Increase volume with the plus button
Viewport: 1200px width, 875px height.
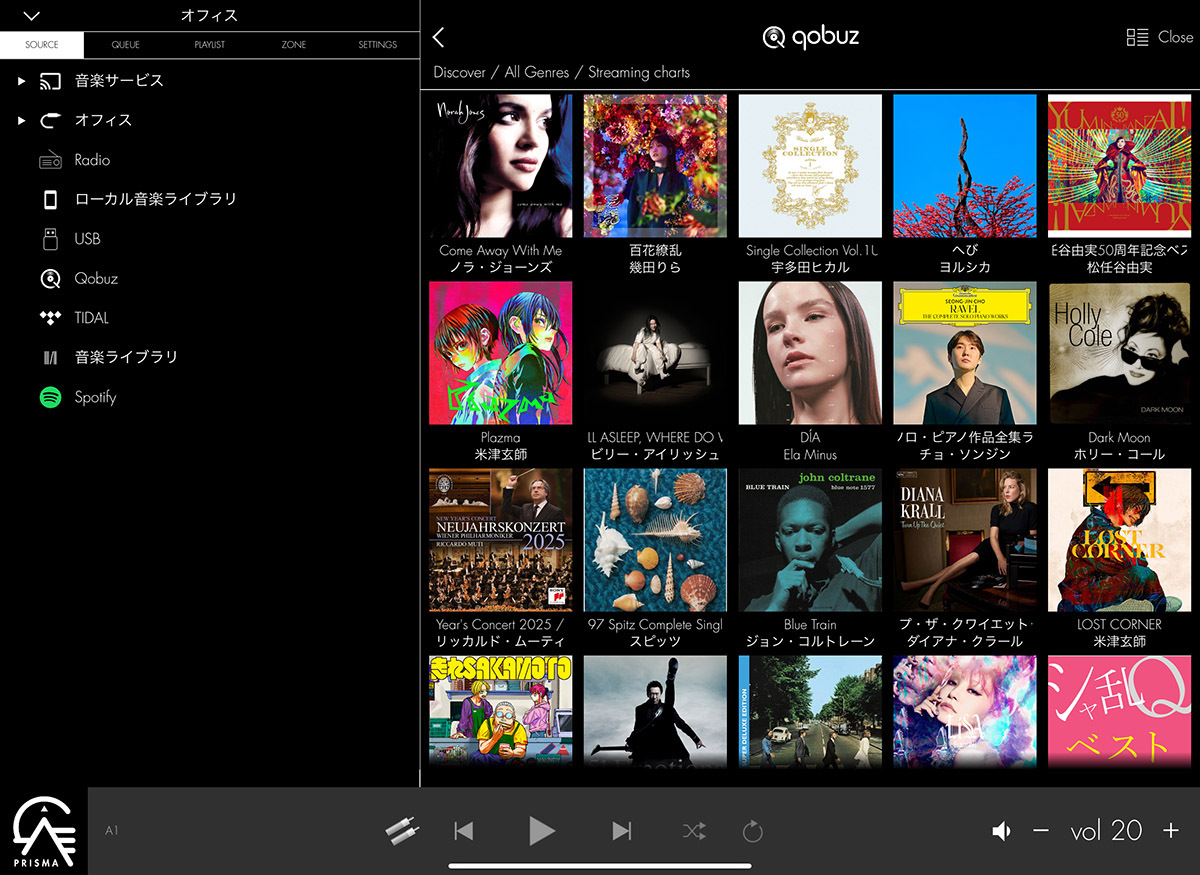click(x=1171, y=831)
